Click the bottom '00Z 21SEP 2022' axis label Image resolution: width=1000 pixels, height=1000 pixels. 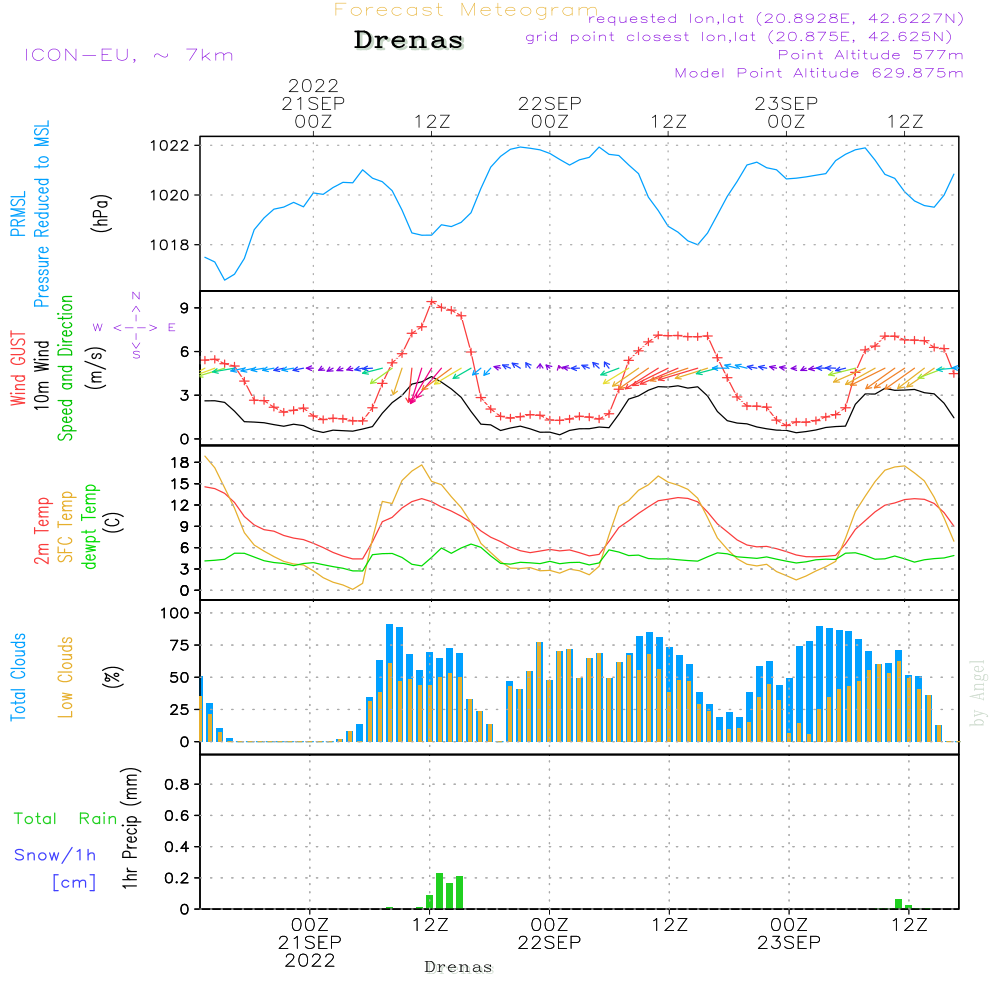(310, 943)
